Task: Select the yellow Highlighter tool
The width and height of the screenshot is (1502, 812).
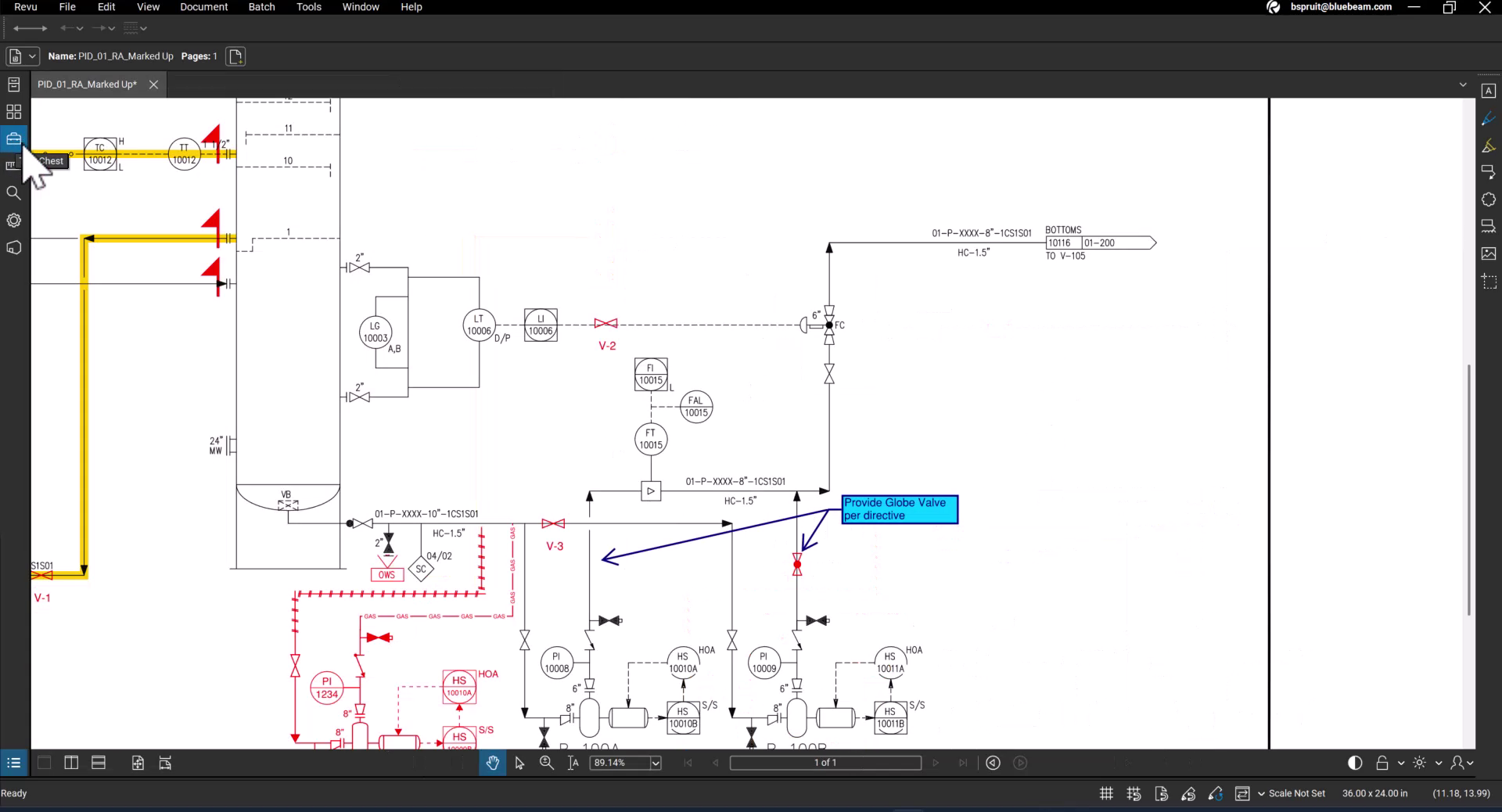Action: pos(1489,144)
